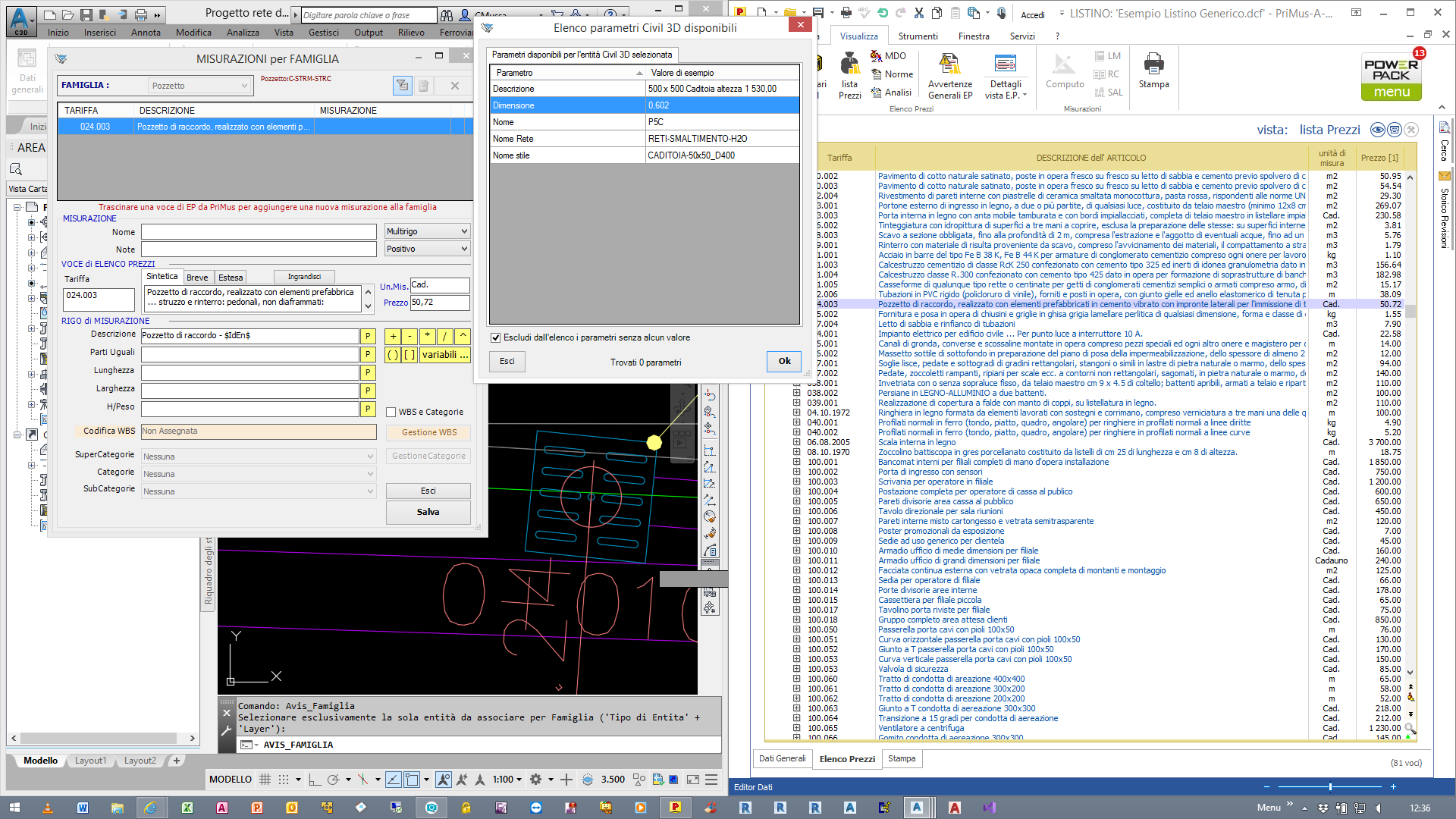Select the Estesa description tab
This screenshot has height=819, width=1456.
pos(231,278)
